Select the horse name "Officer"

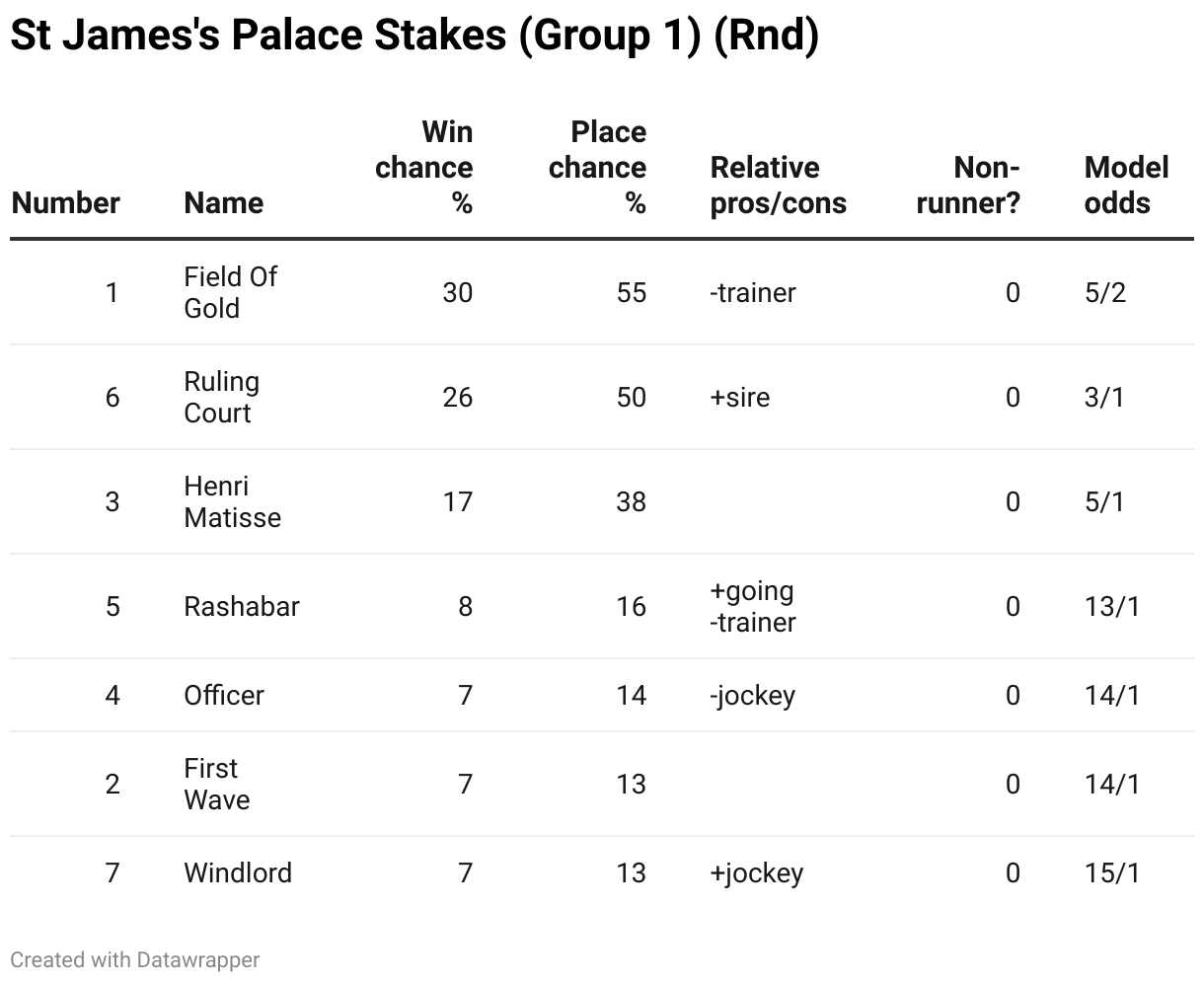224,695
